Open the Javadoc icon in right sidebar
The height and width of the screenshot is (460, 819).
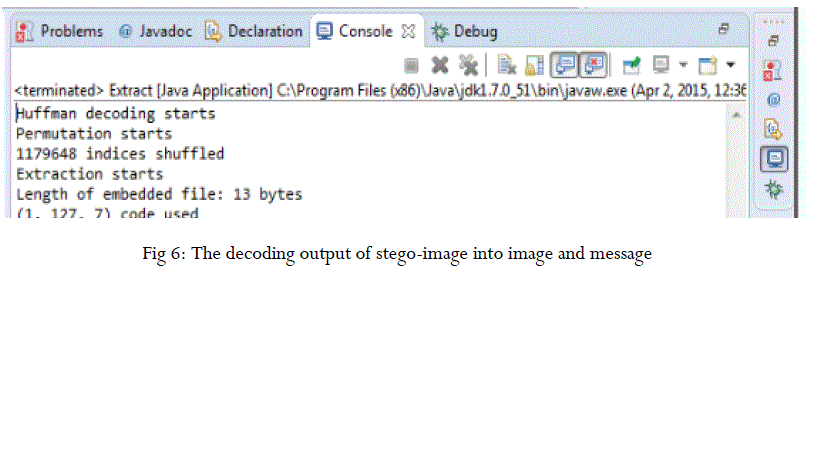point(773,100)
